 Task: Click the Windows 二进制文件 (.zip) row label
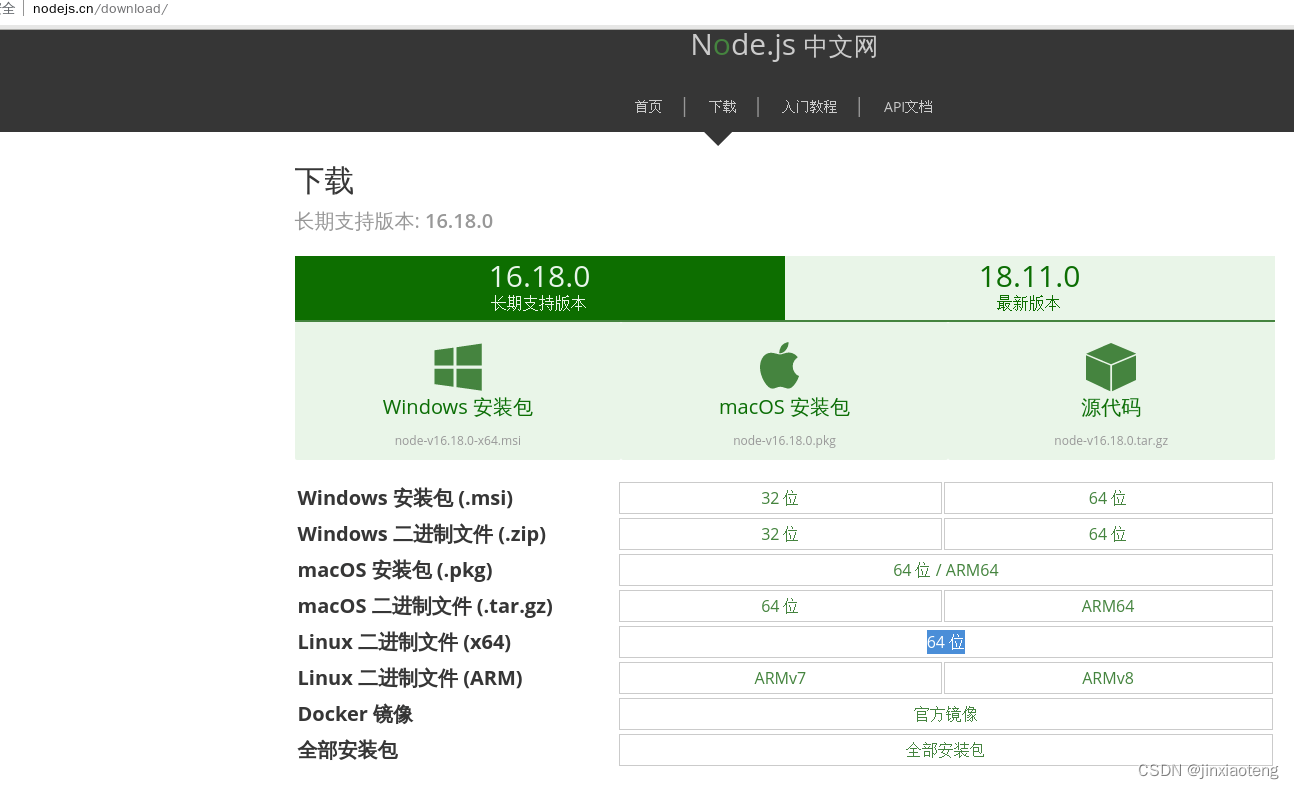coord(422,534)
